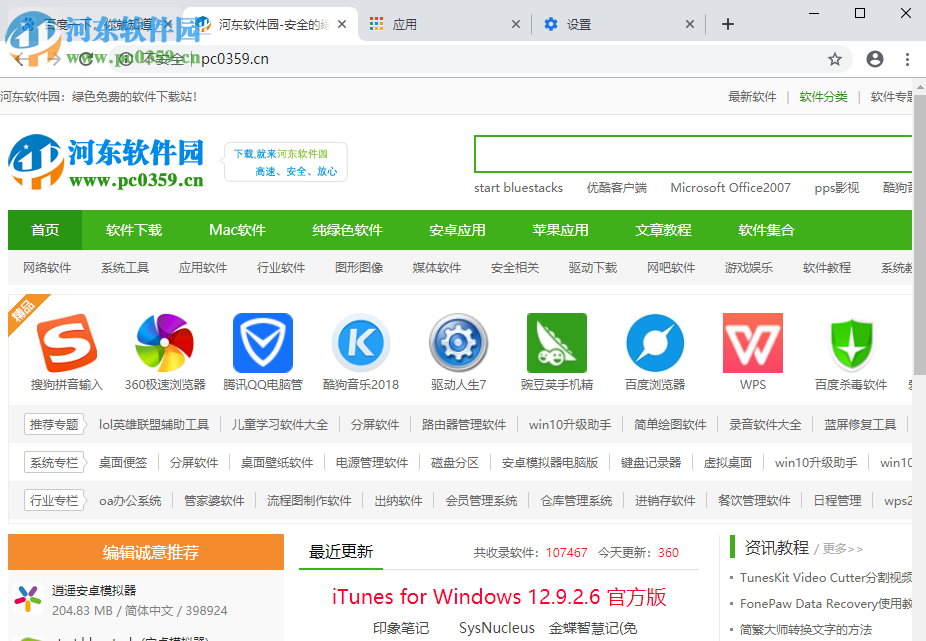
Task: Click the 推荐专题 label button
Action: coord(55,424)
